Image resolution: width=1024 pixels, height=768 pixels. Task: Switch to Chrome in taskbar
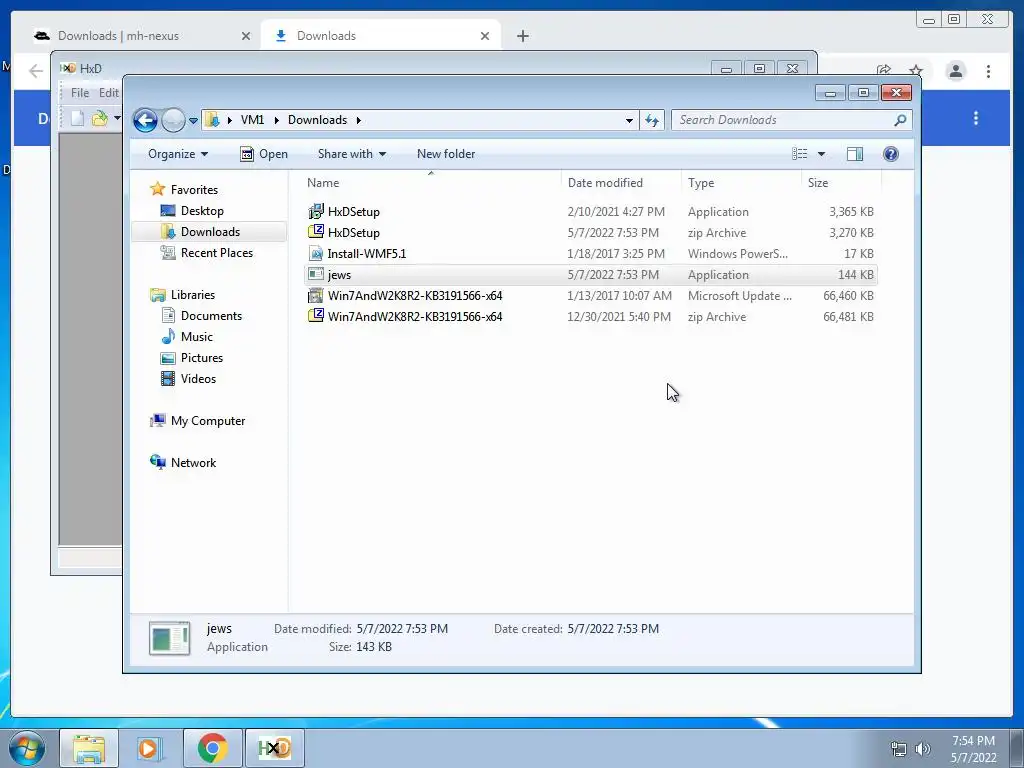212,748
